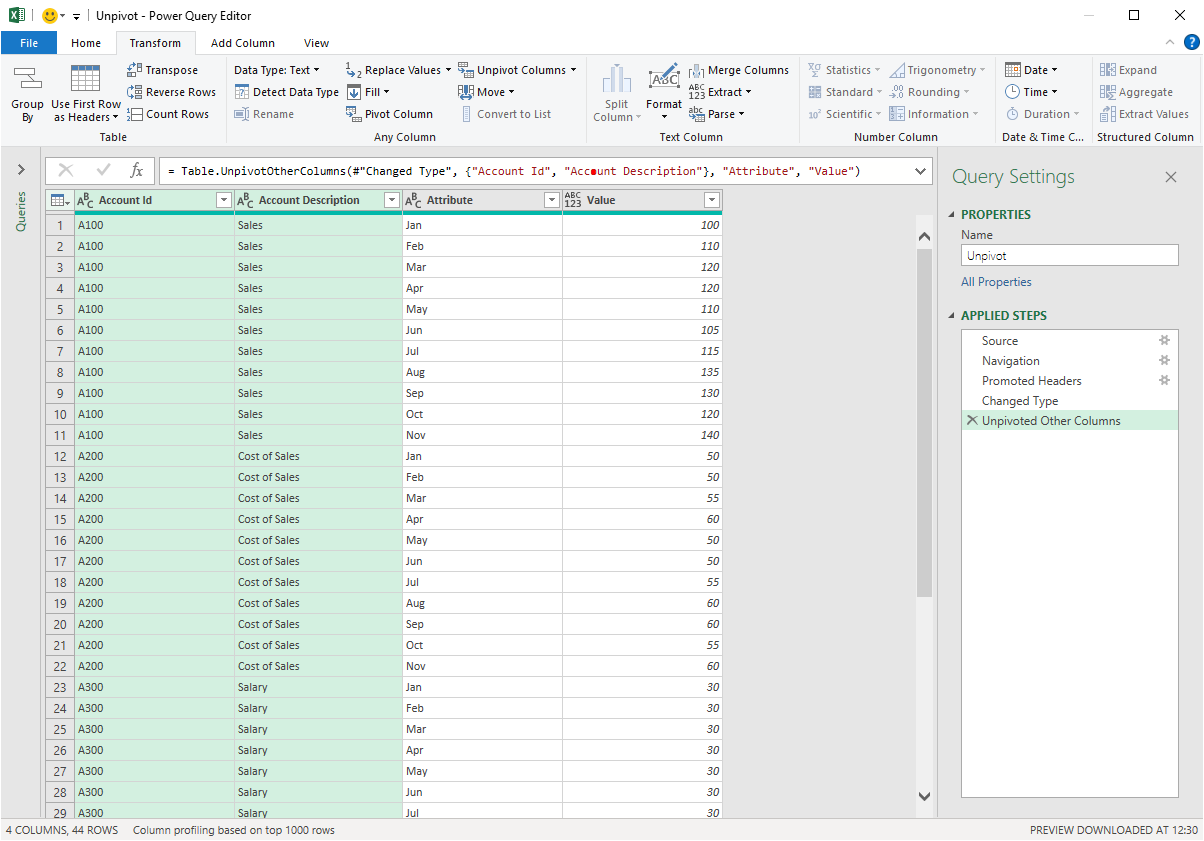This screenshot has width=1204, height=841.
Task: Open All Properties link
Action: [996, 282]
